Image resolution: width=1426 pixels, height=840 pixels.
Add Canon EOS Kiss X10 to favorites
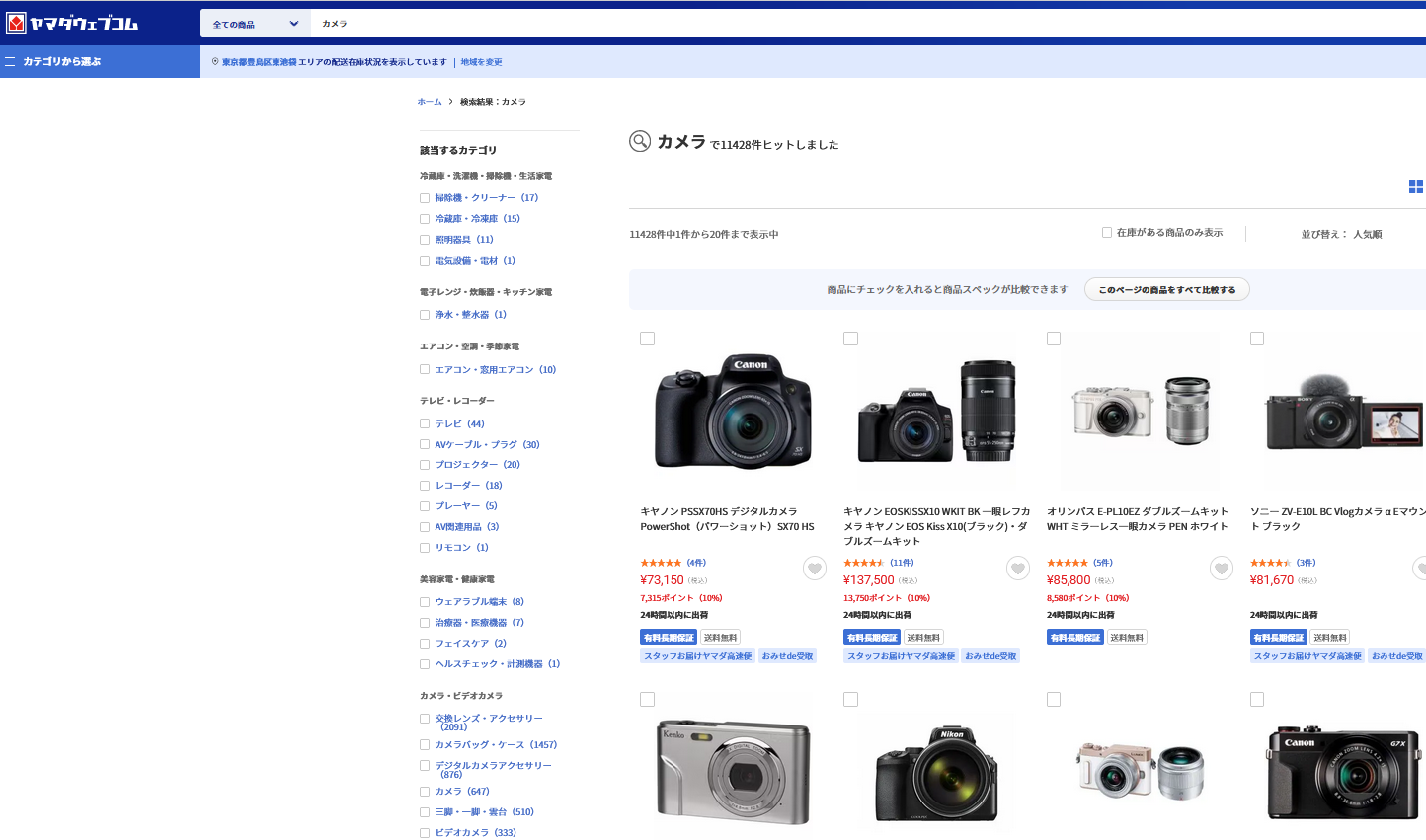pos(1017,568)
